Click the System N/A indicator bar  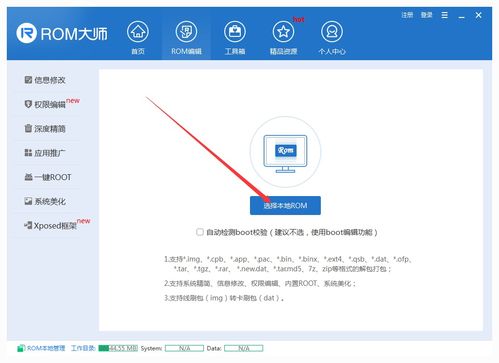point(184,348)
